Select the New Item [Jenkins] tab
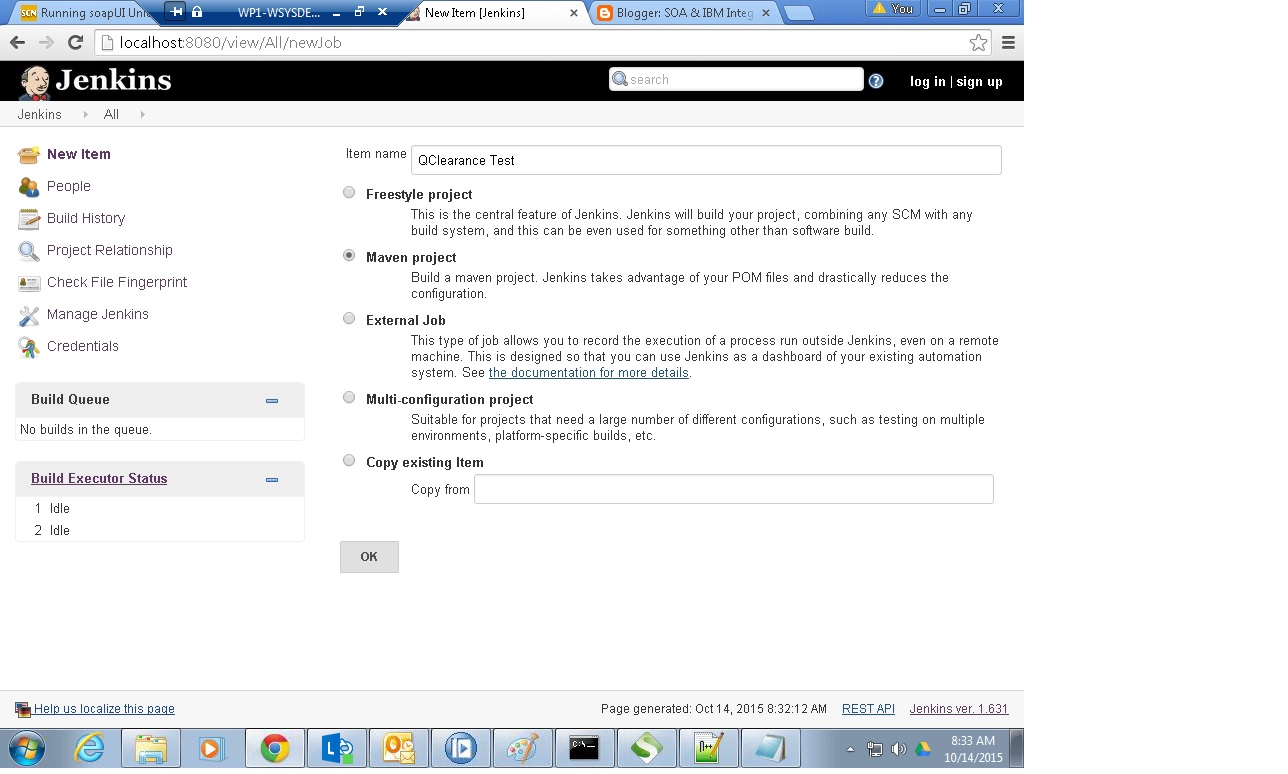The width and height of the screenshot is (1288, 774). pos(490,13)
